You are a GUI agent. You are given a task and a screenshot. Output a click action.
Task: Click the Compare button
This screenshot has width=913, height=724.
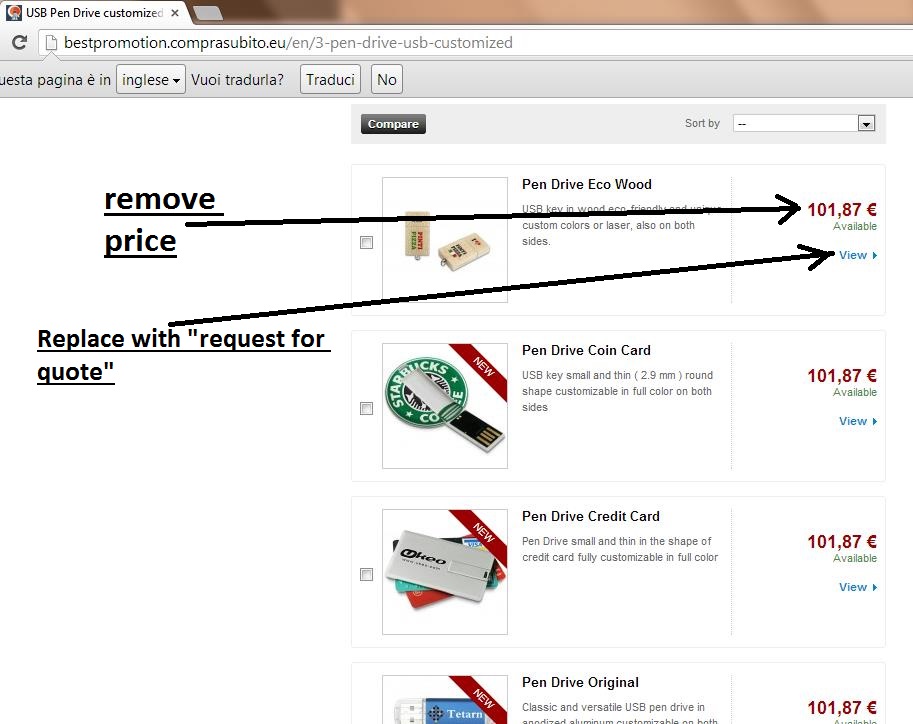(393, 124)
